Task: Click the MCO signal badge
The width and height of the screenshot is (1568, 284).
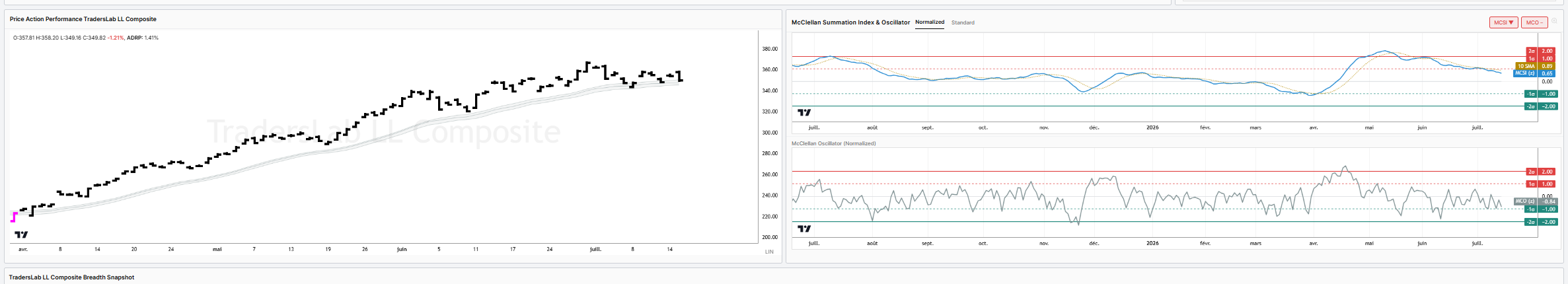Action: (x=1534, y=22)
